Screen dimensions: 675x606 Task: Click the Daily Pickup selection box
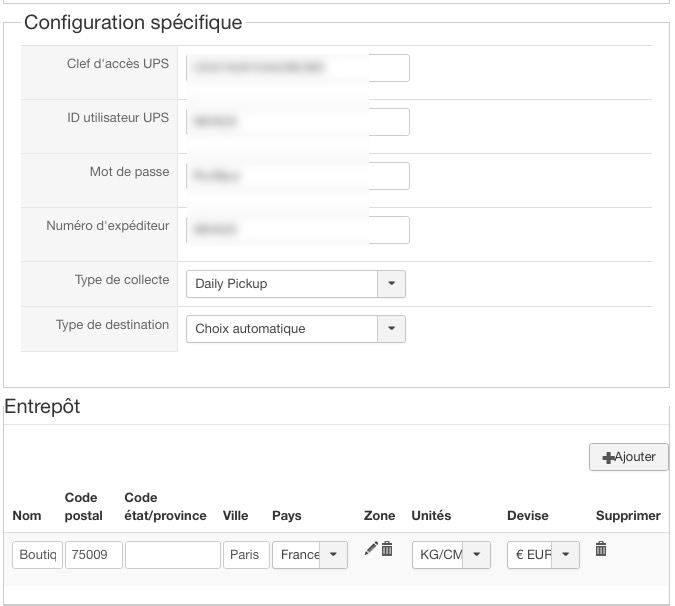282,284
